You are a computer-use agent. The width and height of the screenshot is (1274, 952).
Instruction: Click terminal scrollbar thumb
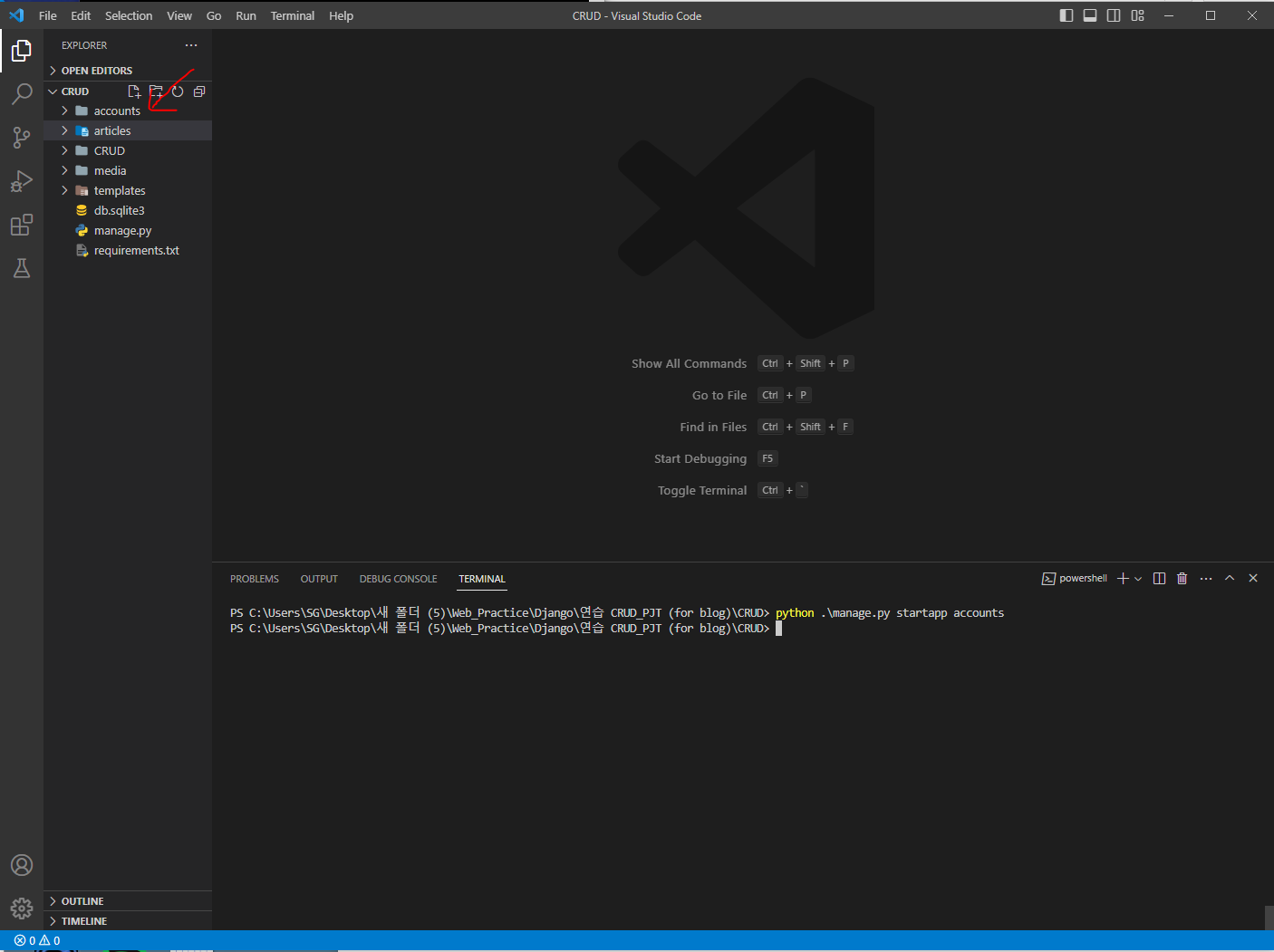1269,918
